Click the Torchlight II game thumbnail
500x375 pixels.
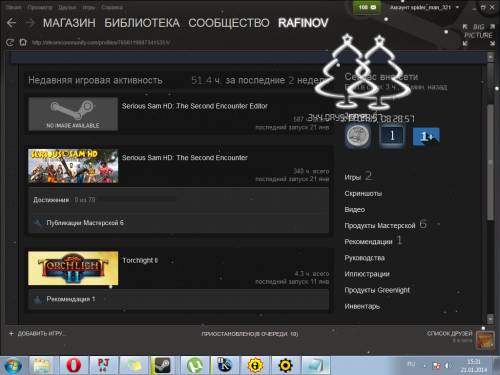coord(73,268)
